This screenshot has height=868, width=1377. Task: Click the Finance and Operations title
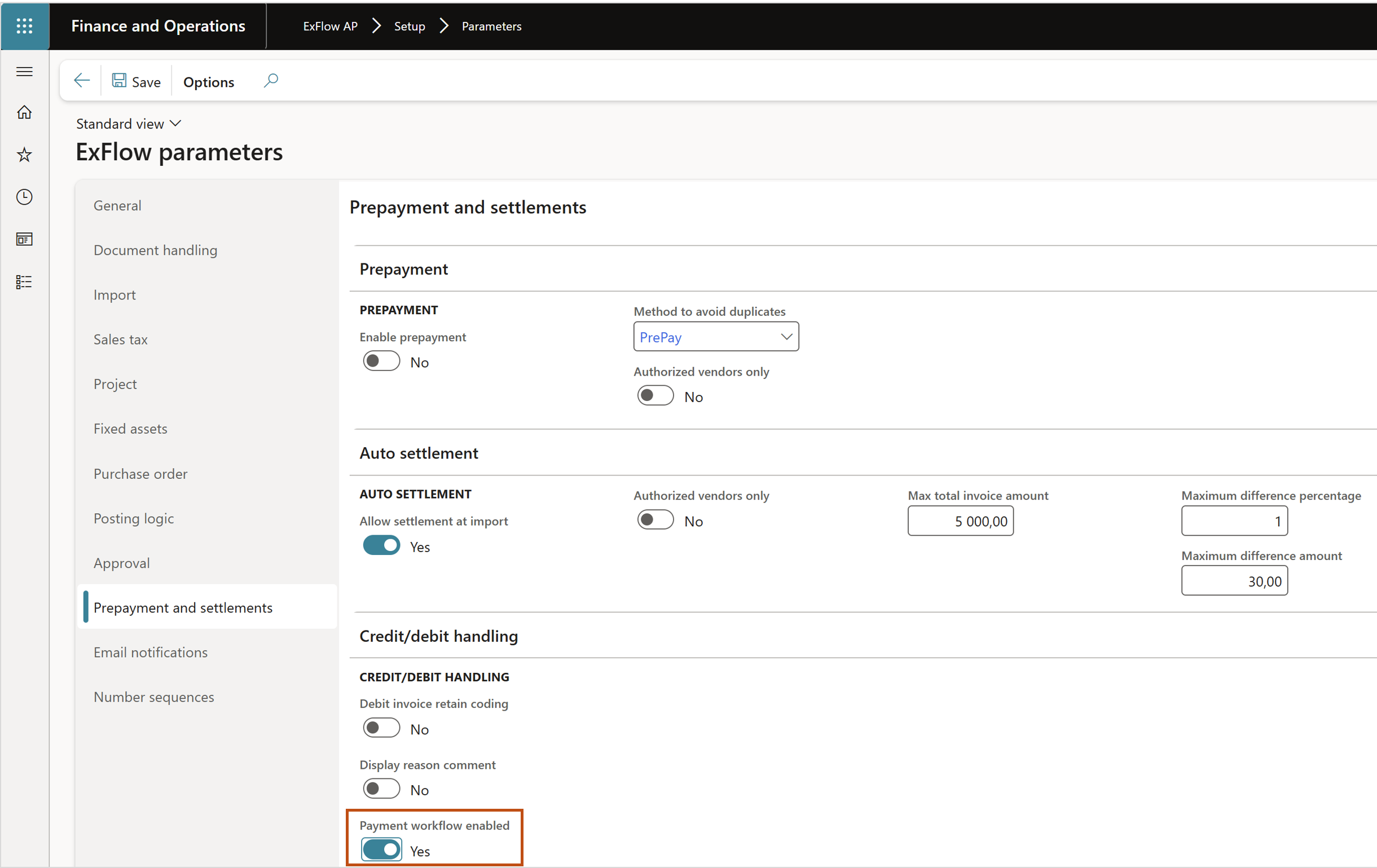pos(159,26)
